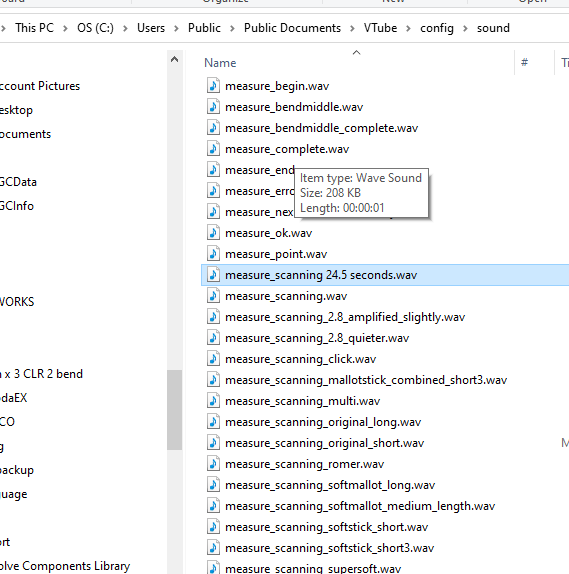569x574 pixels.
Task: Go to Public folder in the breadcrumb
Action: 204,28
